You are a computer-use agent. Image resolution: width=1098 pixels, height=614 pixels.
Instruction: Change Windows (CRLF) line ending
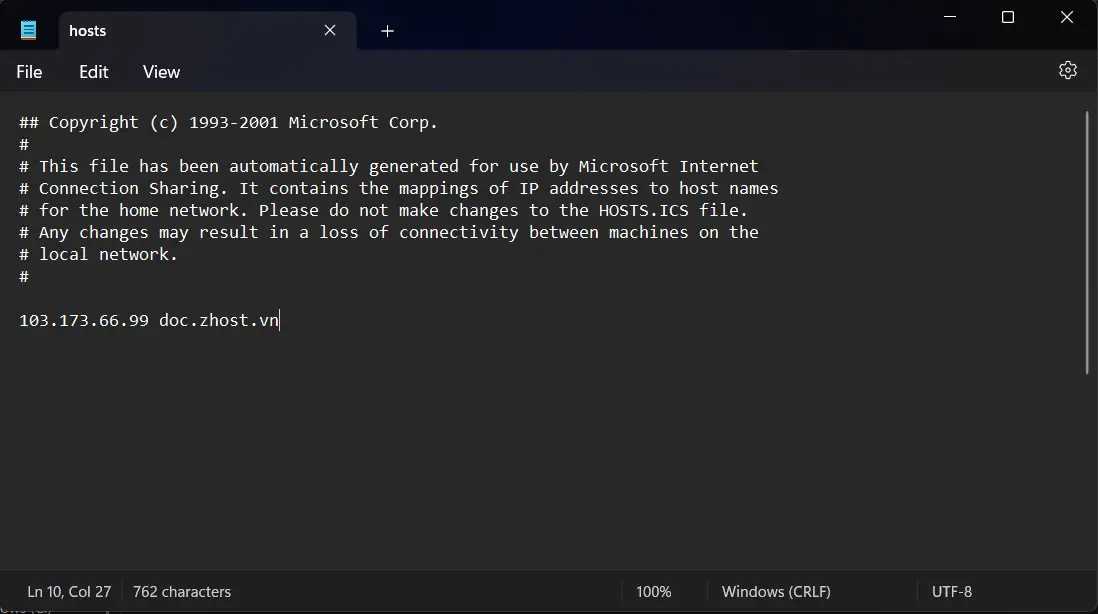776,592
